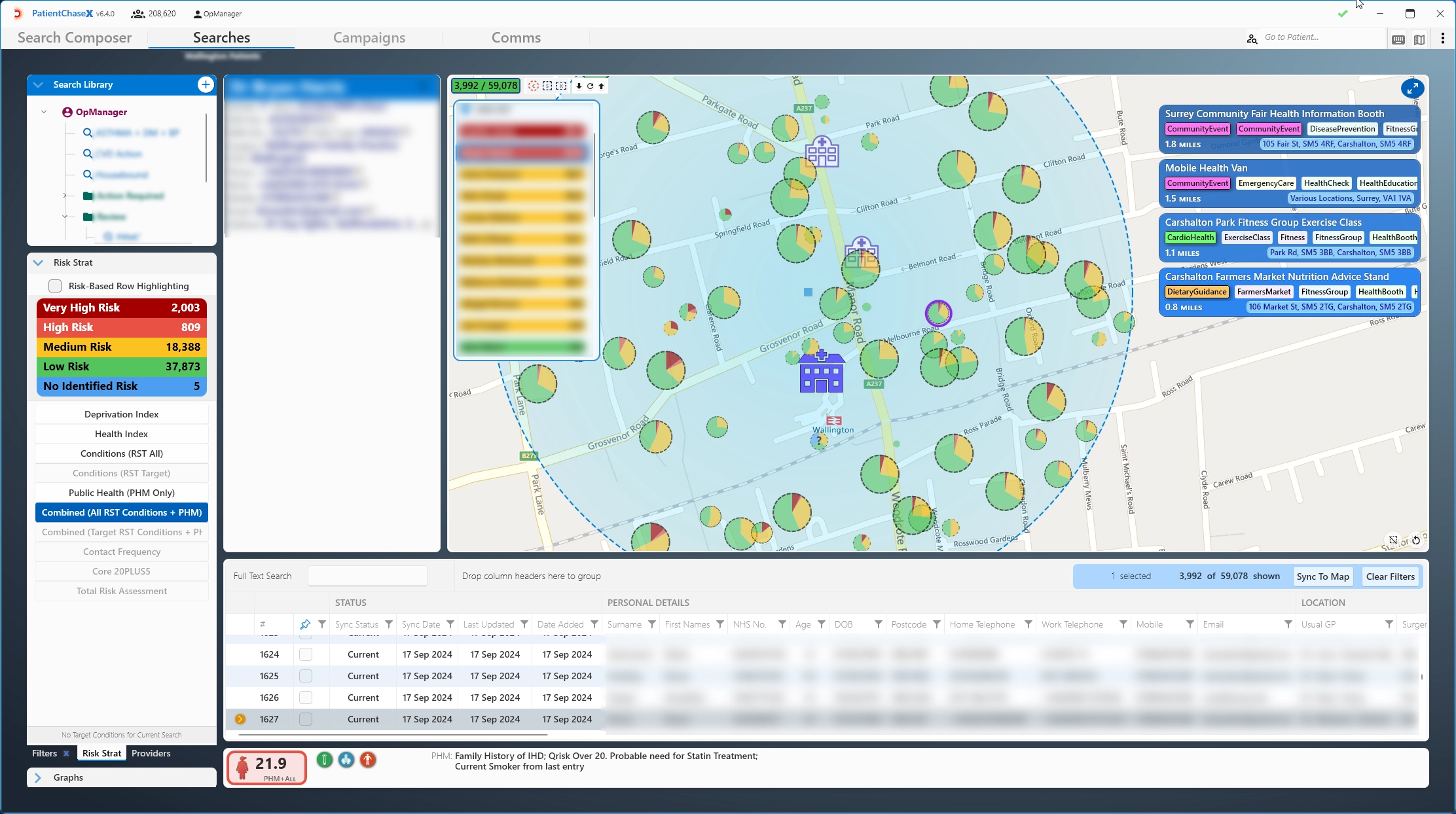Open the Providers tab at bottom left
1456x814 pixels.
click(x=151, y=753)
